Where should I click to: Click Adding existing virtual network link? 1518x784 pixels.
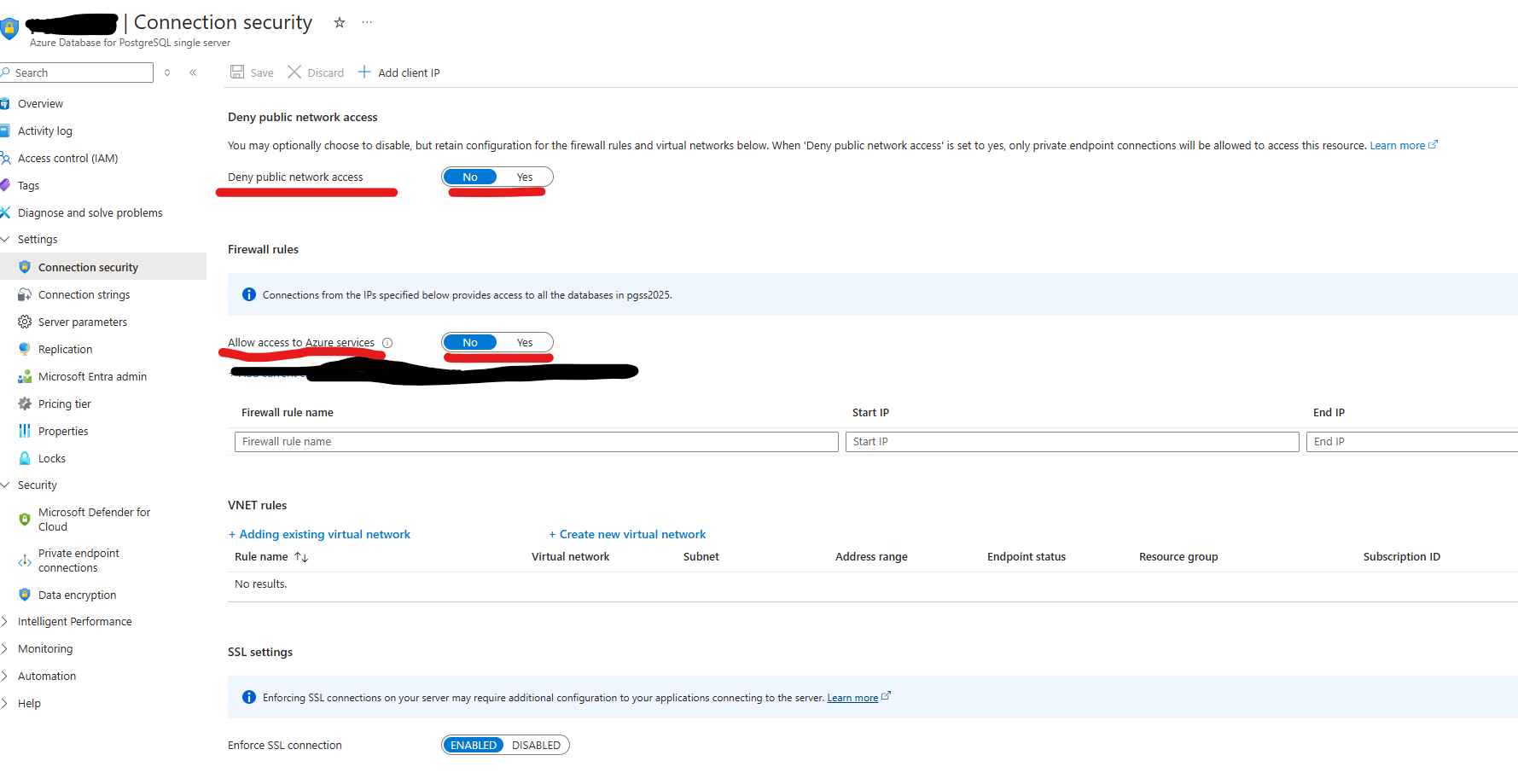click(319, 534)
